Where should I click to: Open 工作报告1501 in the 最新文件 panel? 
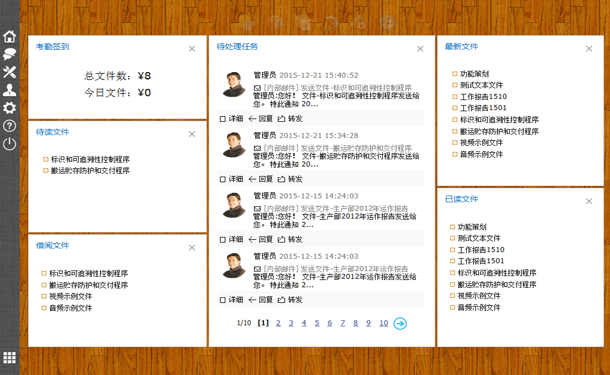pos(483,108)
